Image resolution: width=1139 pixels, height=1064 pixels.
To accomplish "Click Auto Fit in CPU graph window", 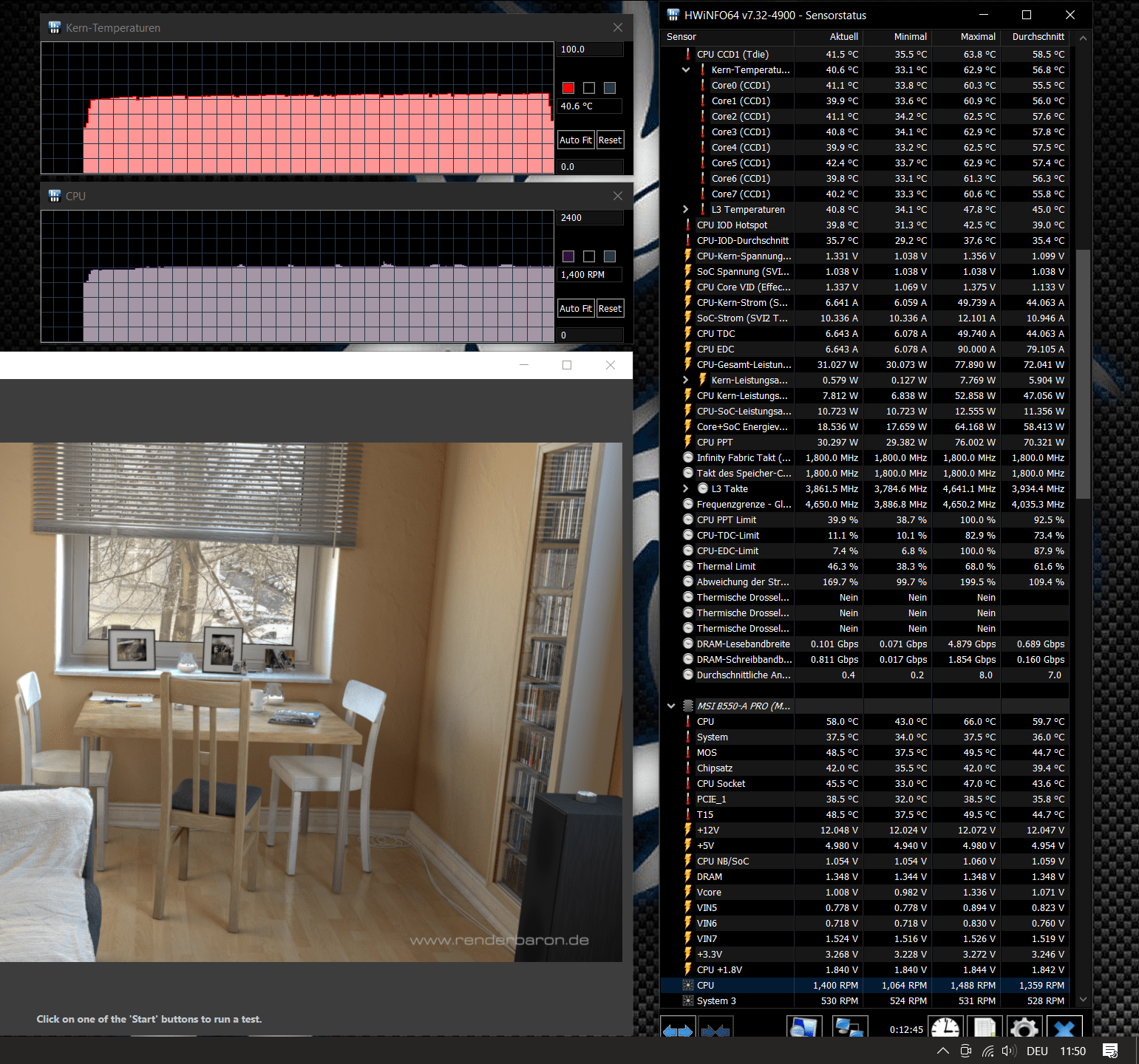I will (576, 308).
